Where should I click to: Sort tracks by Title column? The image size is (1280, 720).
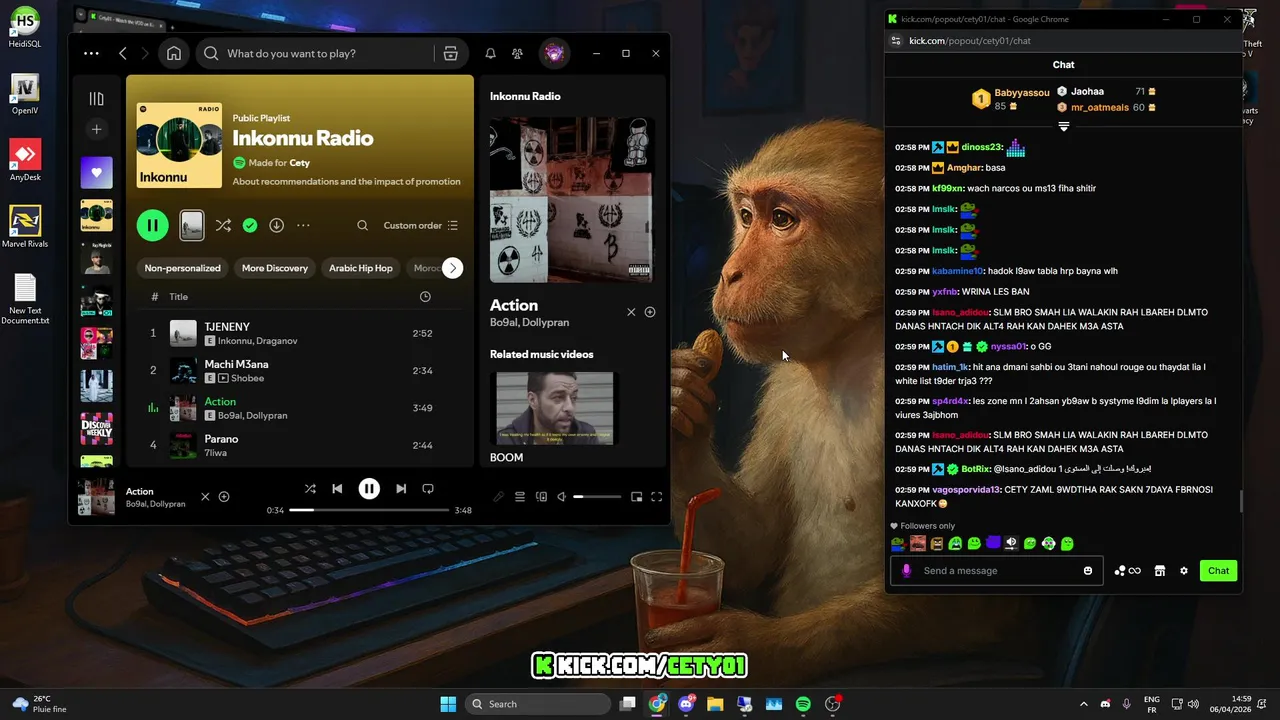click(x=178, y=297)
